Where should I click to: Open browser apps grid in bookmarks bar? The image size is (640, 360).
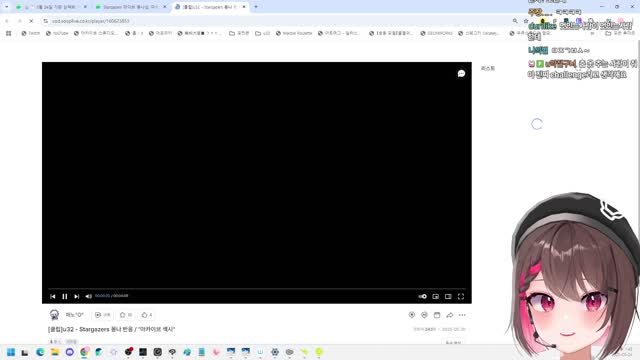9,33
